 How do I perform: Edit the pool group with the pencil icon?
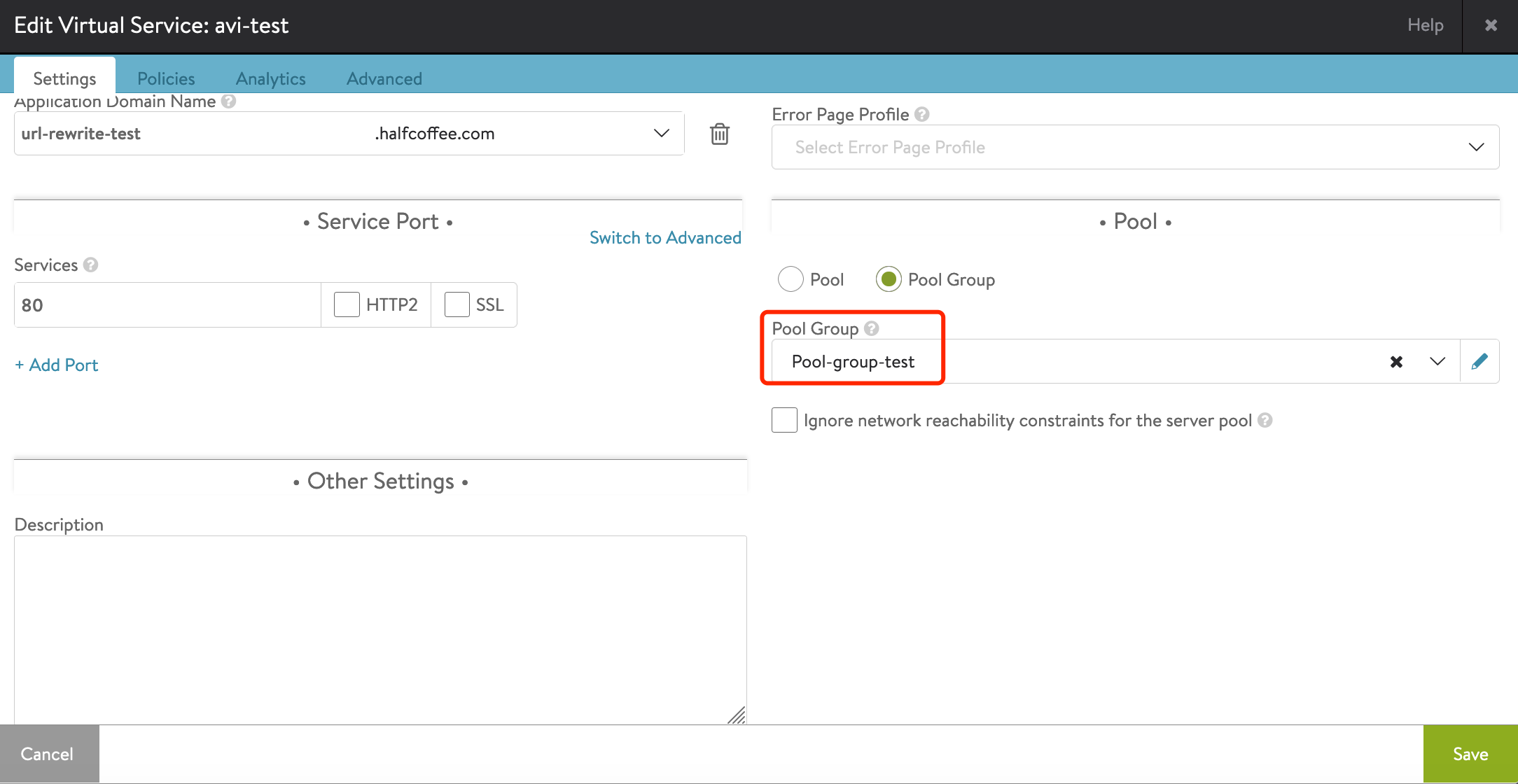1479,361
